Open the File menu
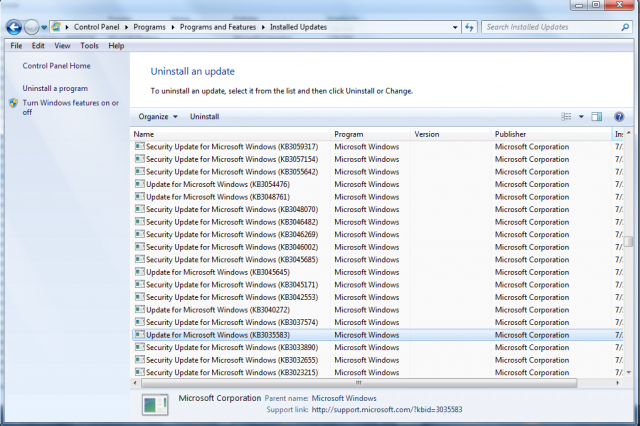 pyautogui.click(x=16, y=46)
